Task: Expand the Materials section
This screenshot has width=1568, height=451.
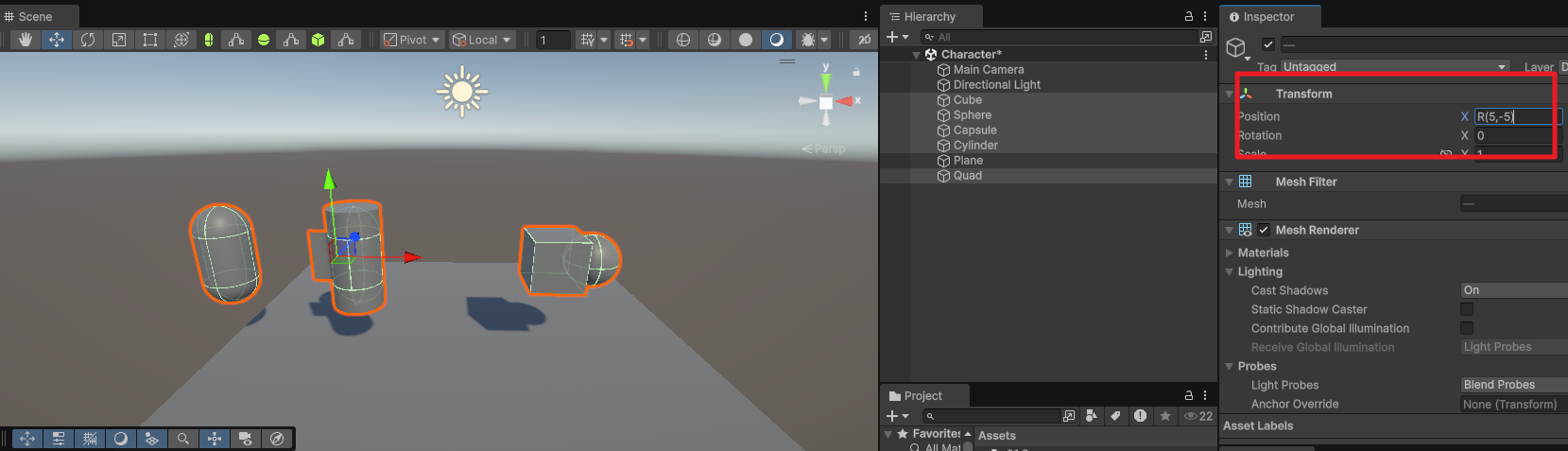Action: tap(1229, 252)
